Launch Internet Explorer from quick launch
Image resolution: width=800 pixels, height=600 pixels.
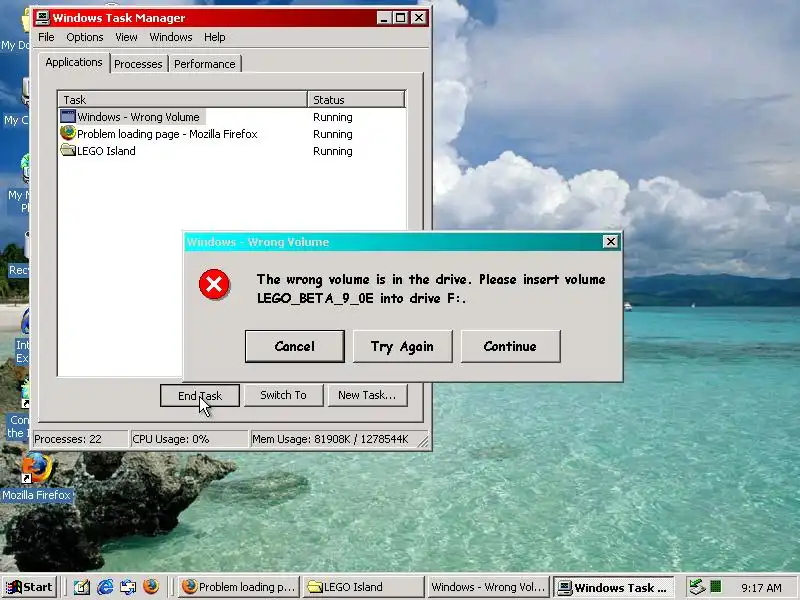(x=105, y=587)
